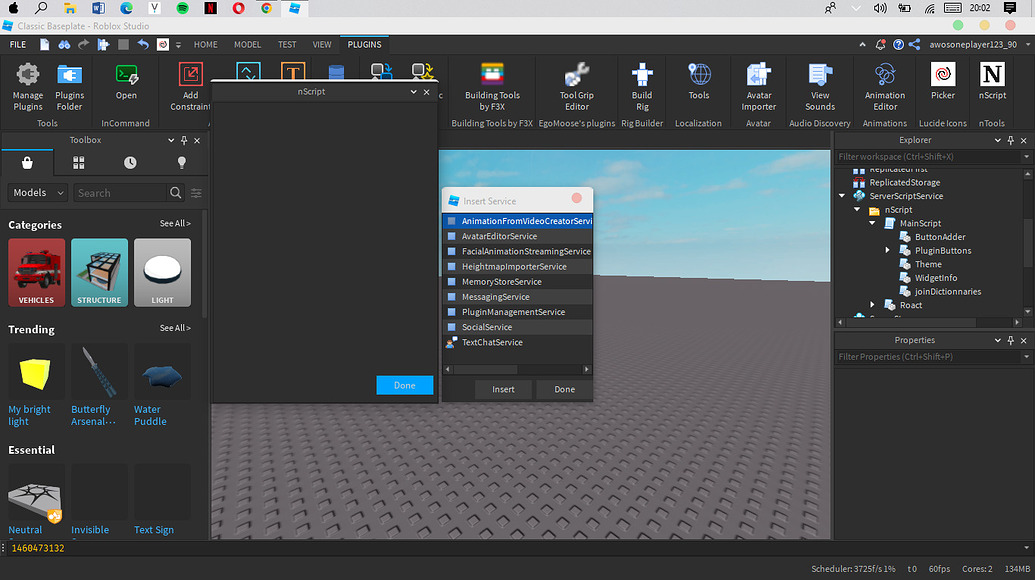Click the binoculars find icon
The image size is (1035, 580).
64,44
